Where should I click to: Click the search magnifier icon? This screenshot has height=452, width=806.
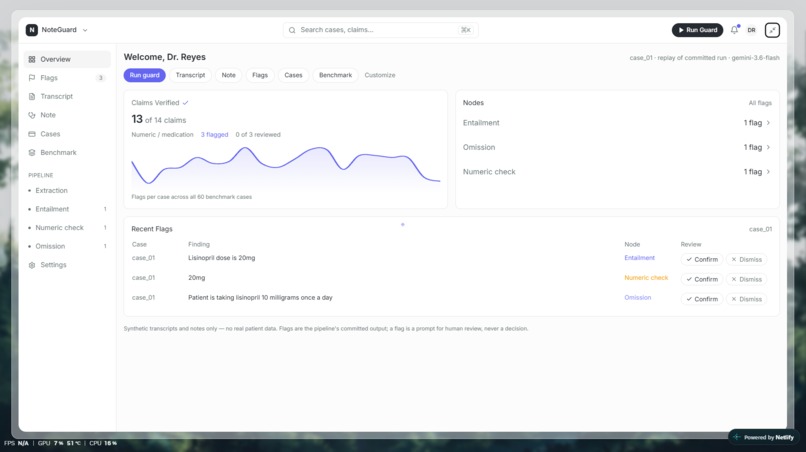pyautogui.click(x=292, y=30)
